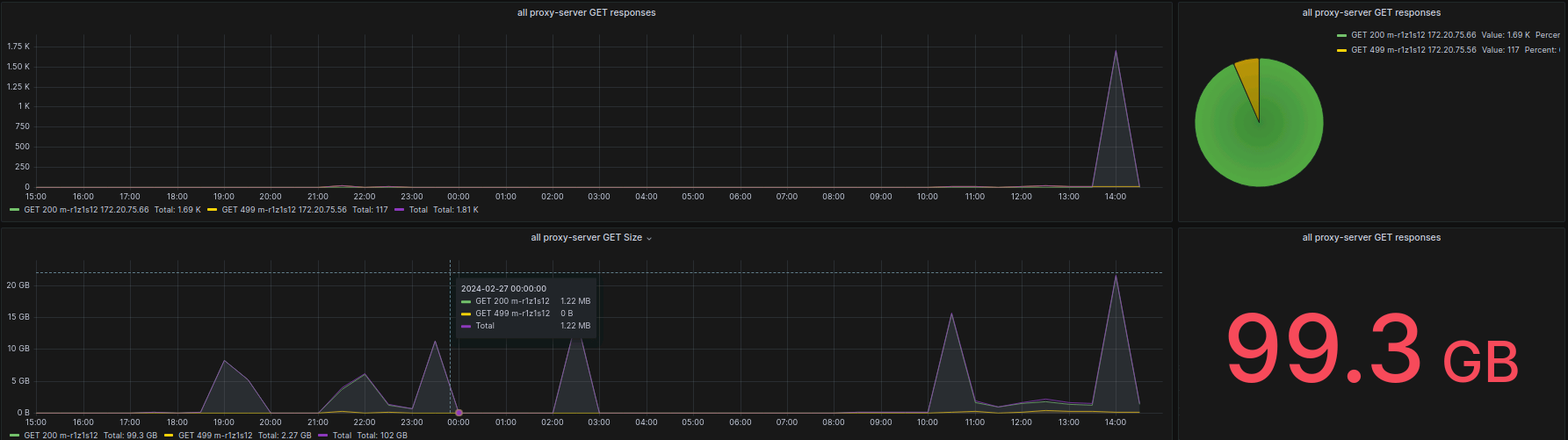Open the stat panel title above 99.3 GB
The height and width of the screenshot is (440, 1568).
click(x=1371, y=238)
